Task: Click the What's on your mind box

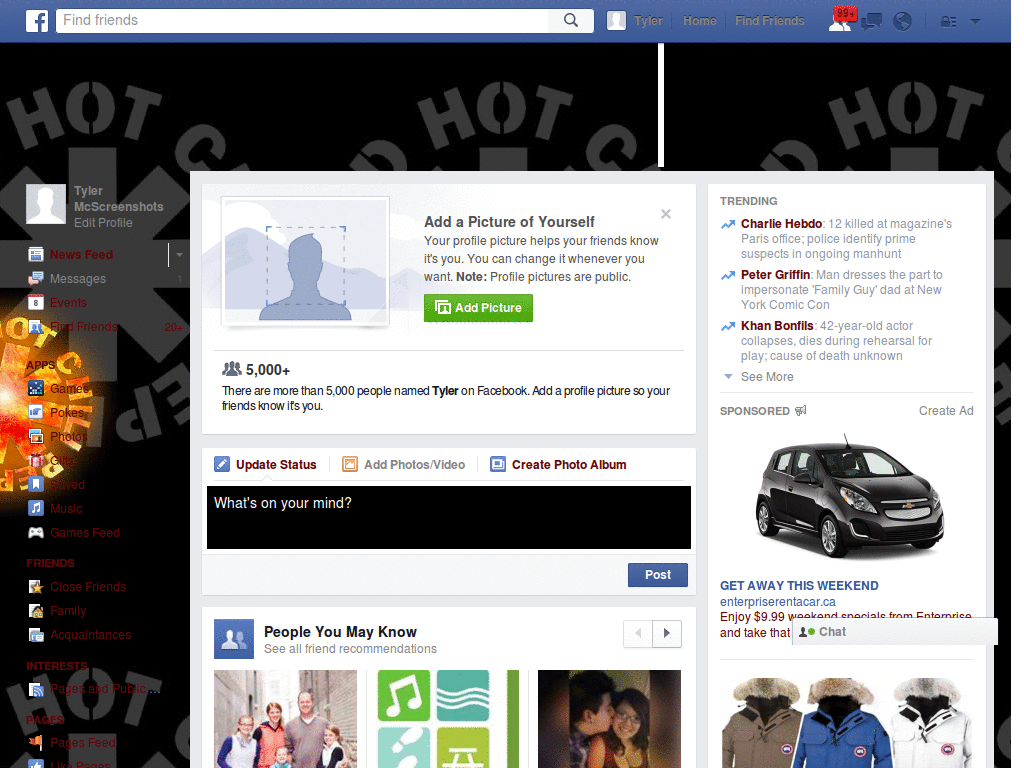Action: pyautogui.click(x=449, y=517)
